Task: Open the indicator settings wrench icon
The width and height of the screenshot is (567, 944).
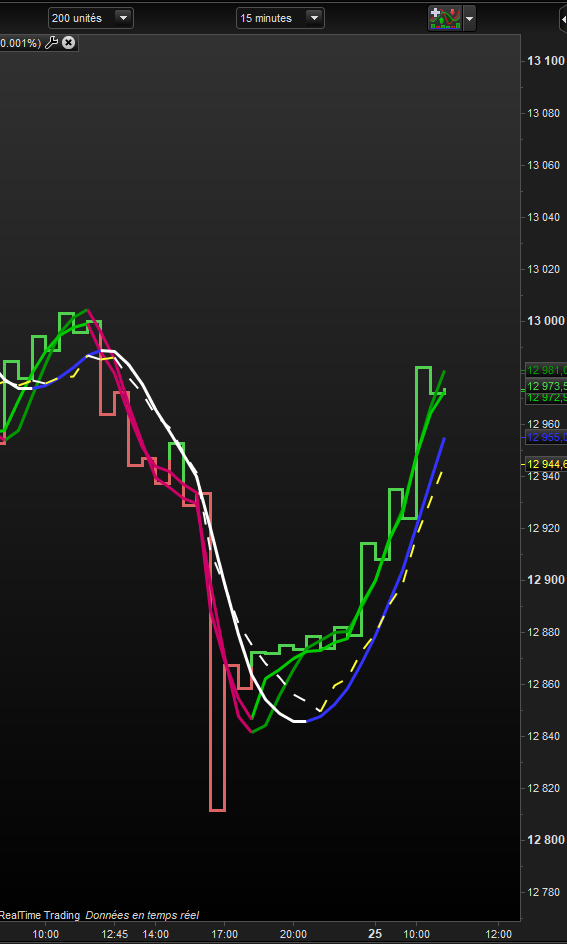Action: point(52,42)
